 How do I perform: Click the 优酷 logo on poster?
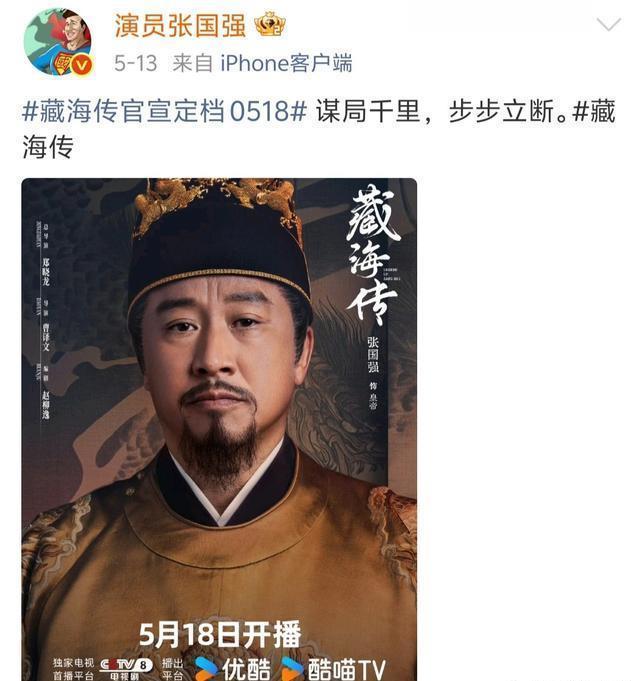tap(233, 668)
